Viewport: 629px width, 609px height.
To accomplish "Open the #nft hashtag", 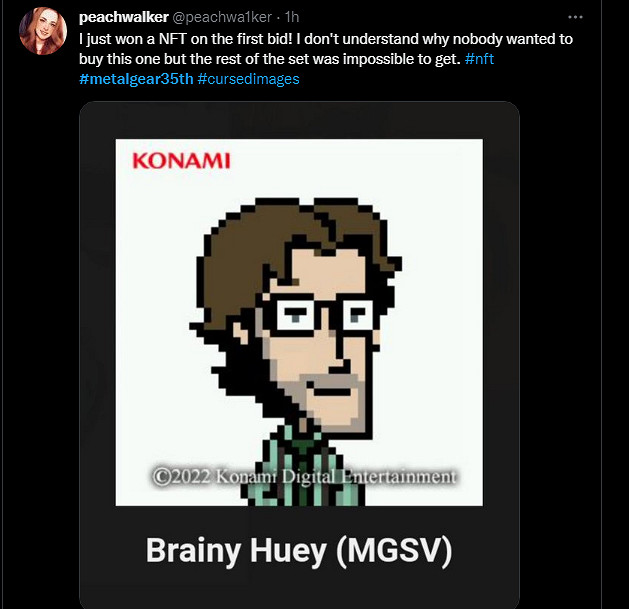I will (x=479, y=59).
